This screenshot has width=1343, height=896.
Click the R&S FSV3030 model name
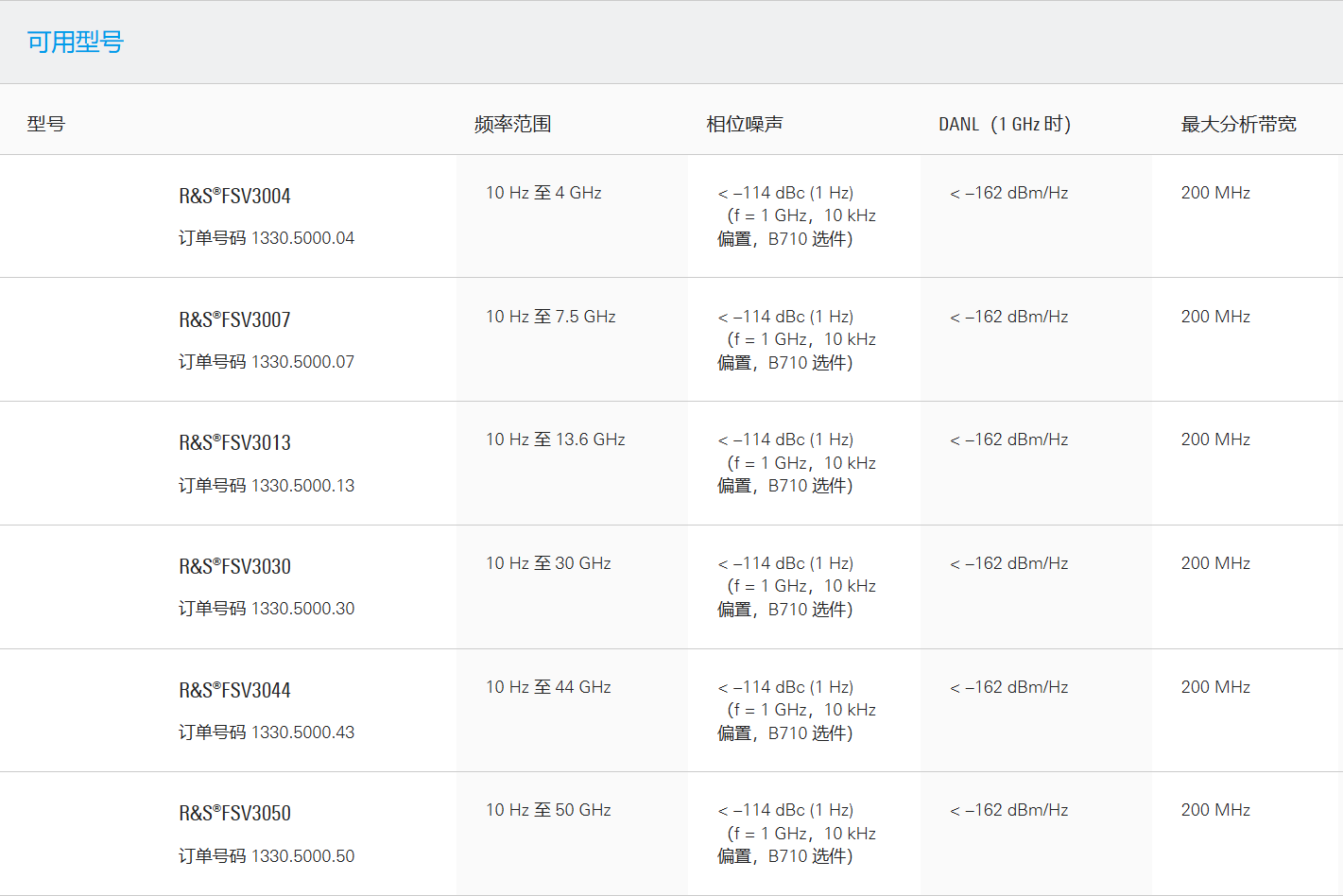(x=234, y=566)
